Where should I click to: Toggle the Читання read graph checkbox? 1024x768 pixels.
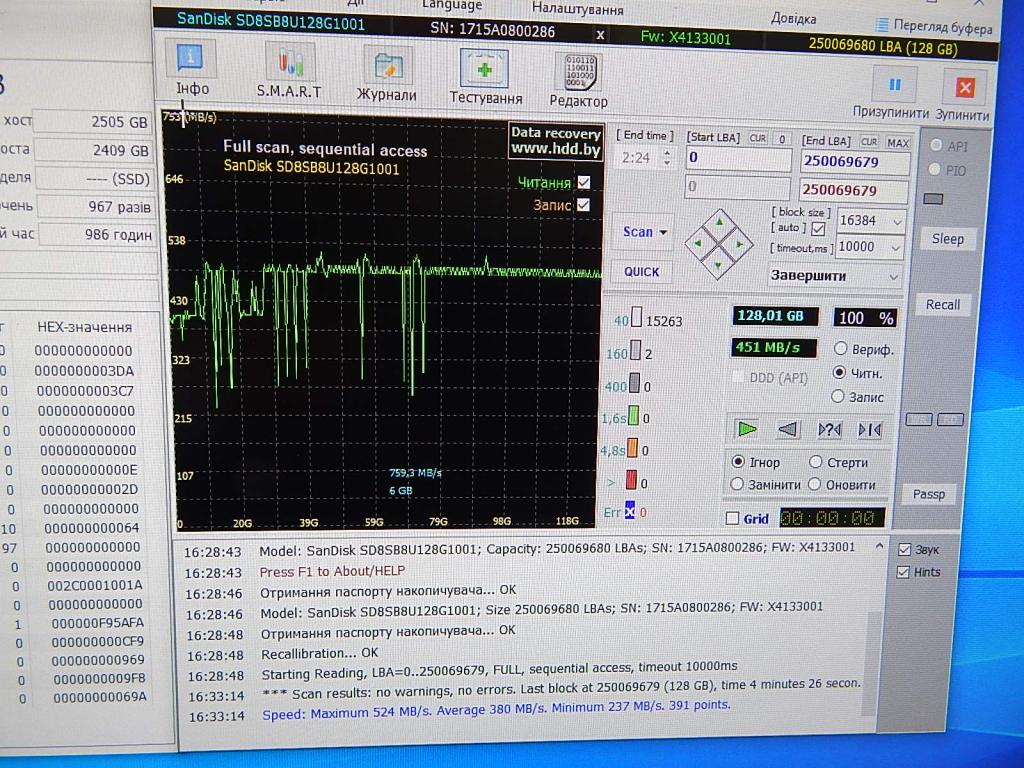click(x=584, y=182)
